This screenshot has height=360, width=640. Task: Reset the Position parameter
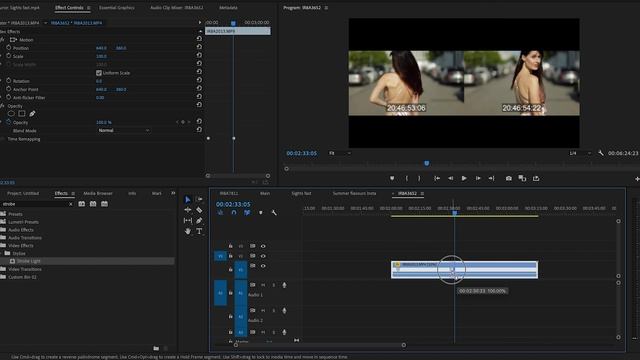click(x=199, y=47)
